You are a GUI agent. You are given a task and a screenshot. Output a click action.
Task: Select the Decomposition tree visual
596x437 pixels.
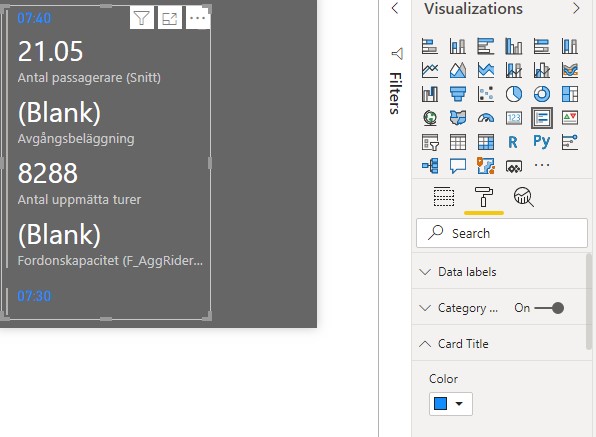[430, 166]
